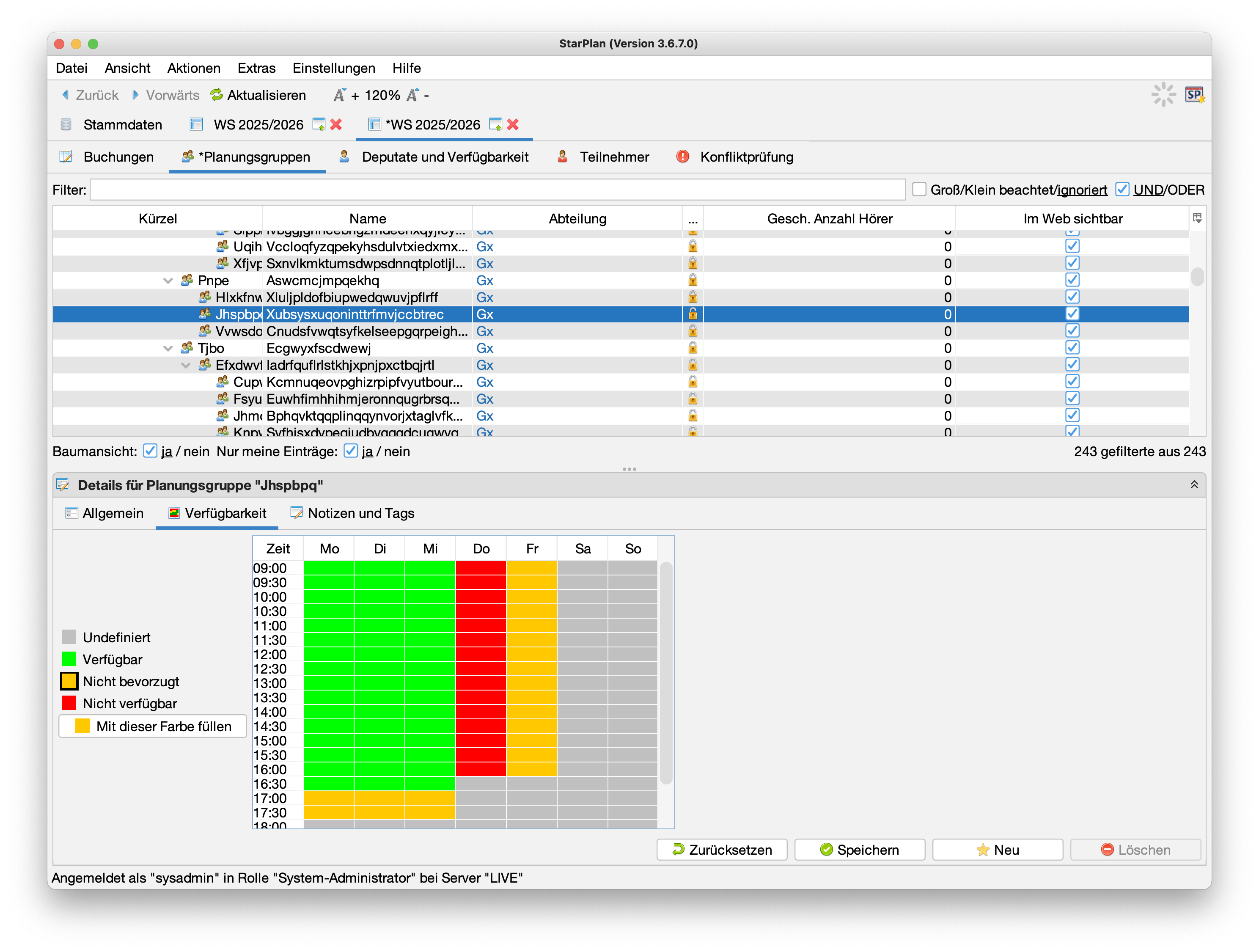Click the Aktualisieren refresh icon
The width and height of the screenshot is (1259, 952).
tap(216, 95)
